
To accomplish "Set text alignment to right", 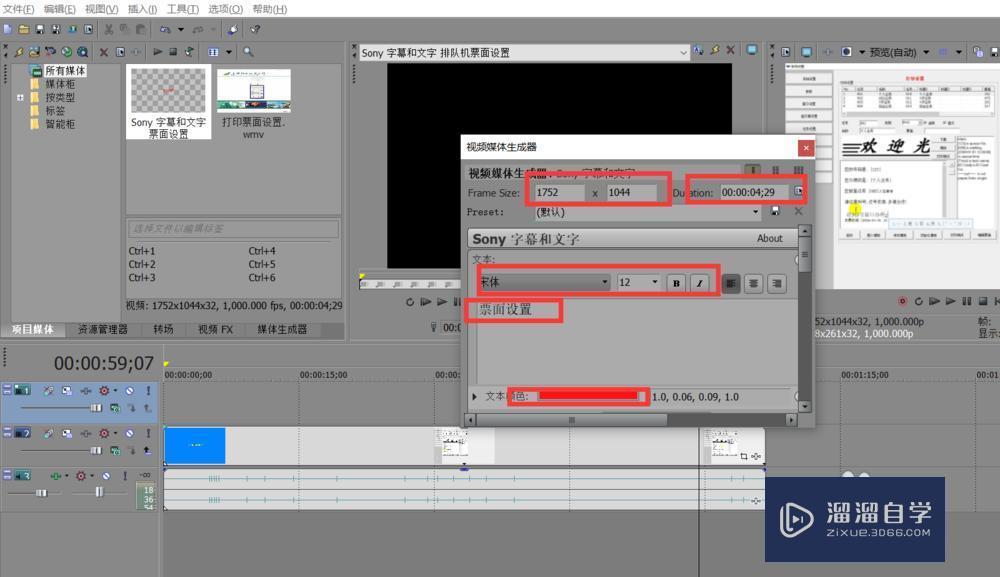I will pos(777,284).
